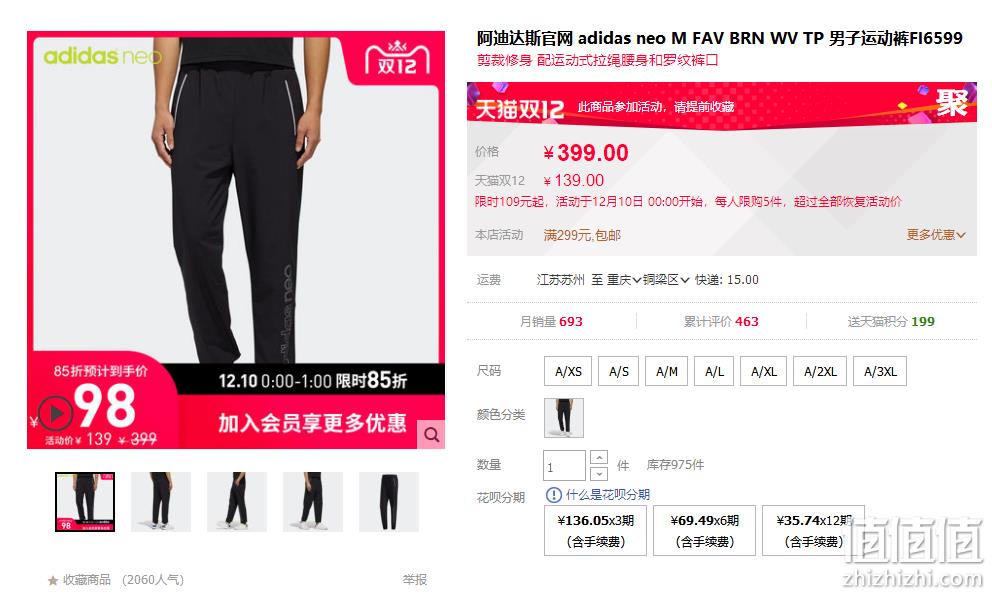
Task: Decrease quantity with the down arrow
Action: click(599, 473)
